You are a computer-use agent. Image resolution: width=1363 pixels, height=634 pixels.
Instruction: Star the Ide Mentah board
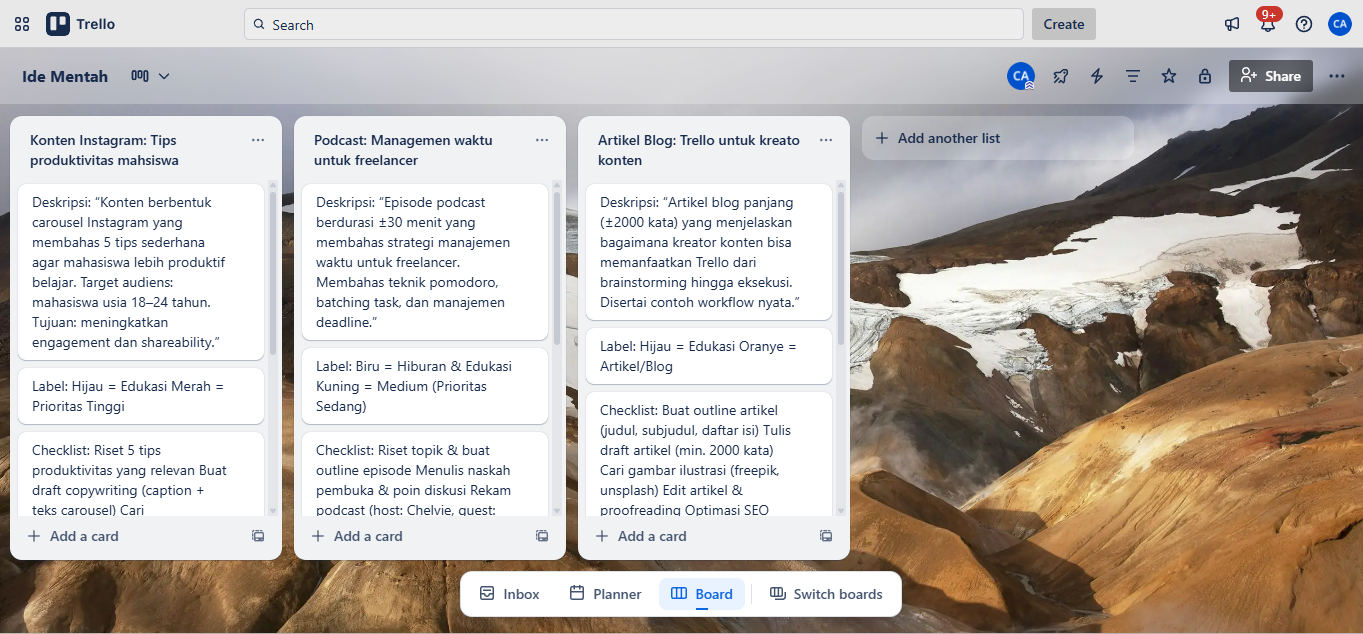click(x=1169, y=76)
